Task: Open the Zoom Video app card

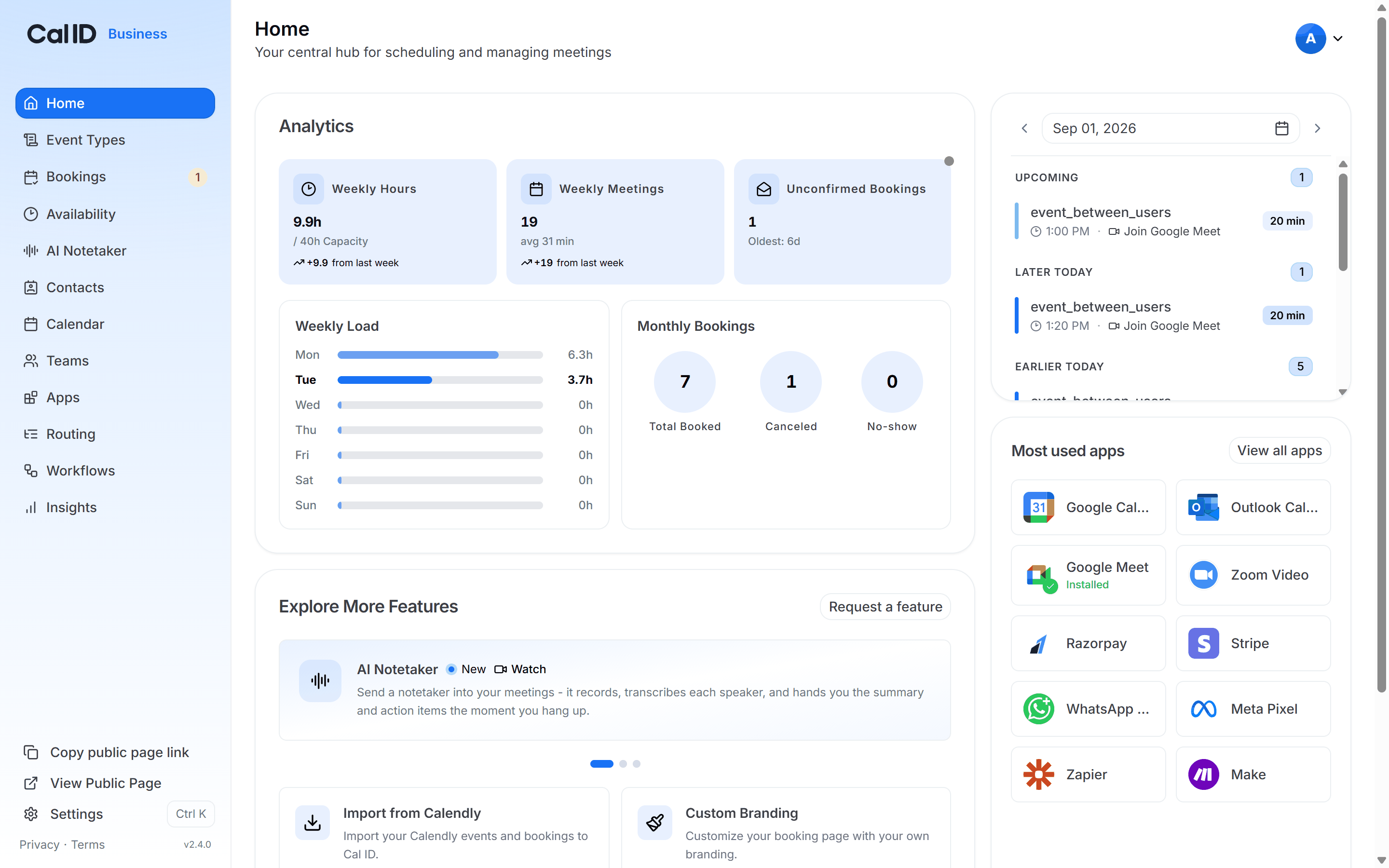Action: (1253, 575)
